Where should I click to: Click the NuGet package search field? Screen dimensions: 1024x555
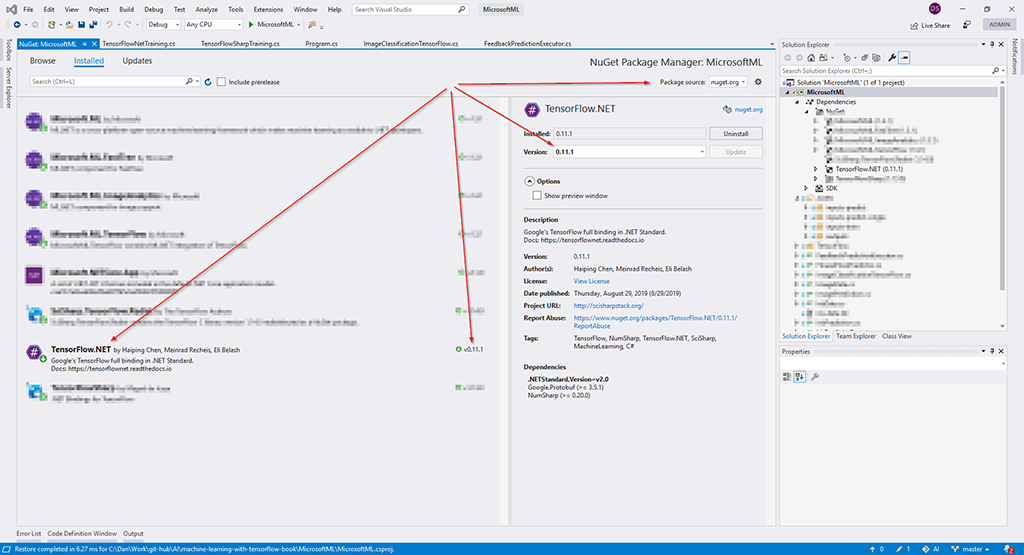[x=110, y=81]
